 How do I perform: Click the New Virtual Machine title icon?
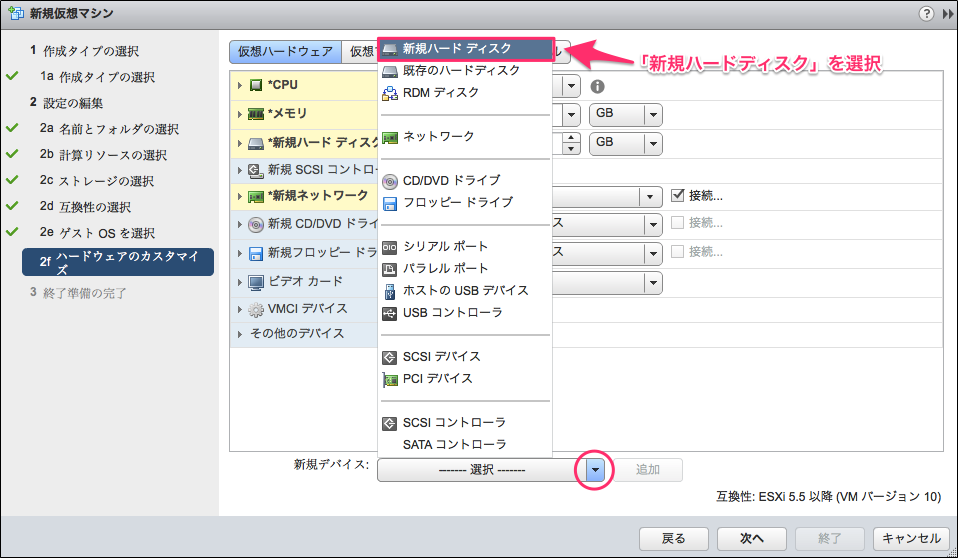16,13
